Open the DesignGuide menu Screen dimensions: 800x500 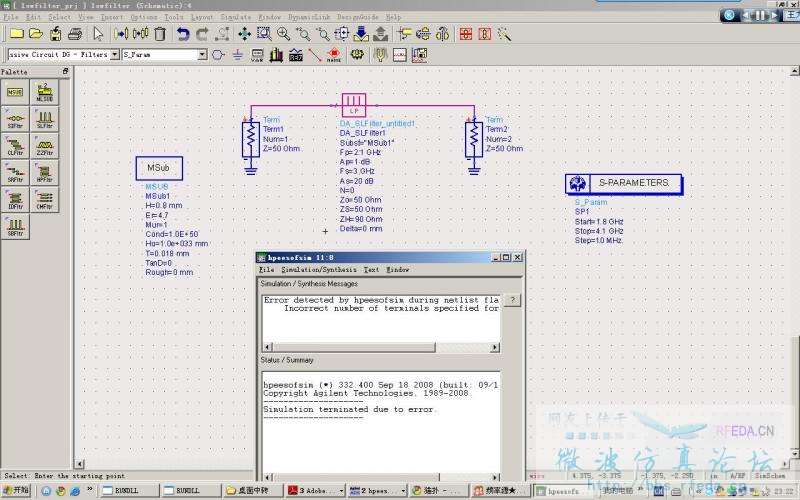358,17
